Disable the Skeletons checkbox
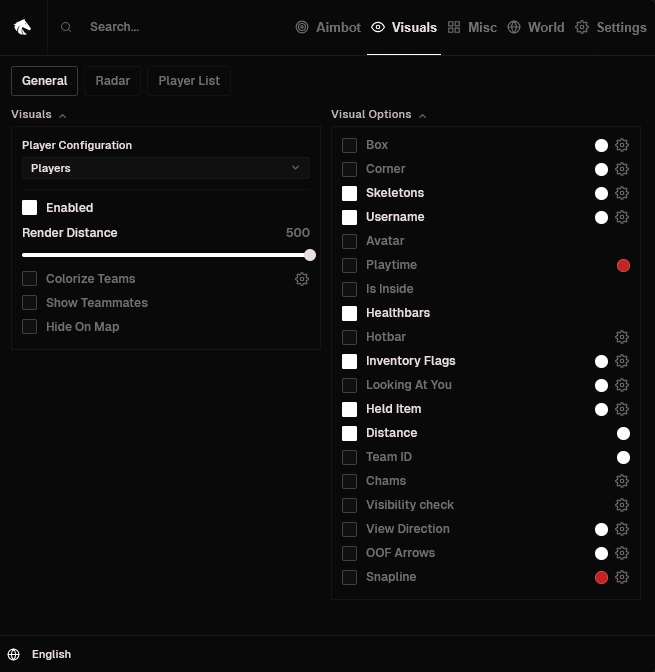 pos(349,193)
